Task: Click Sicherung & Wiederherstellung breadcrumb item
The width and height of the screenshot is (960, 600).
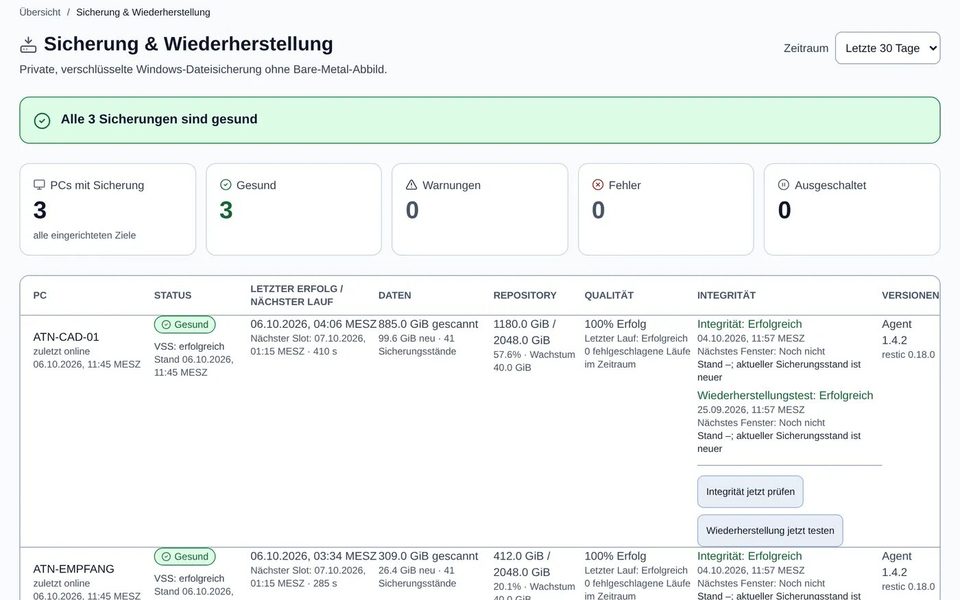Action: [x=143, y=12]
